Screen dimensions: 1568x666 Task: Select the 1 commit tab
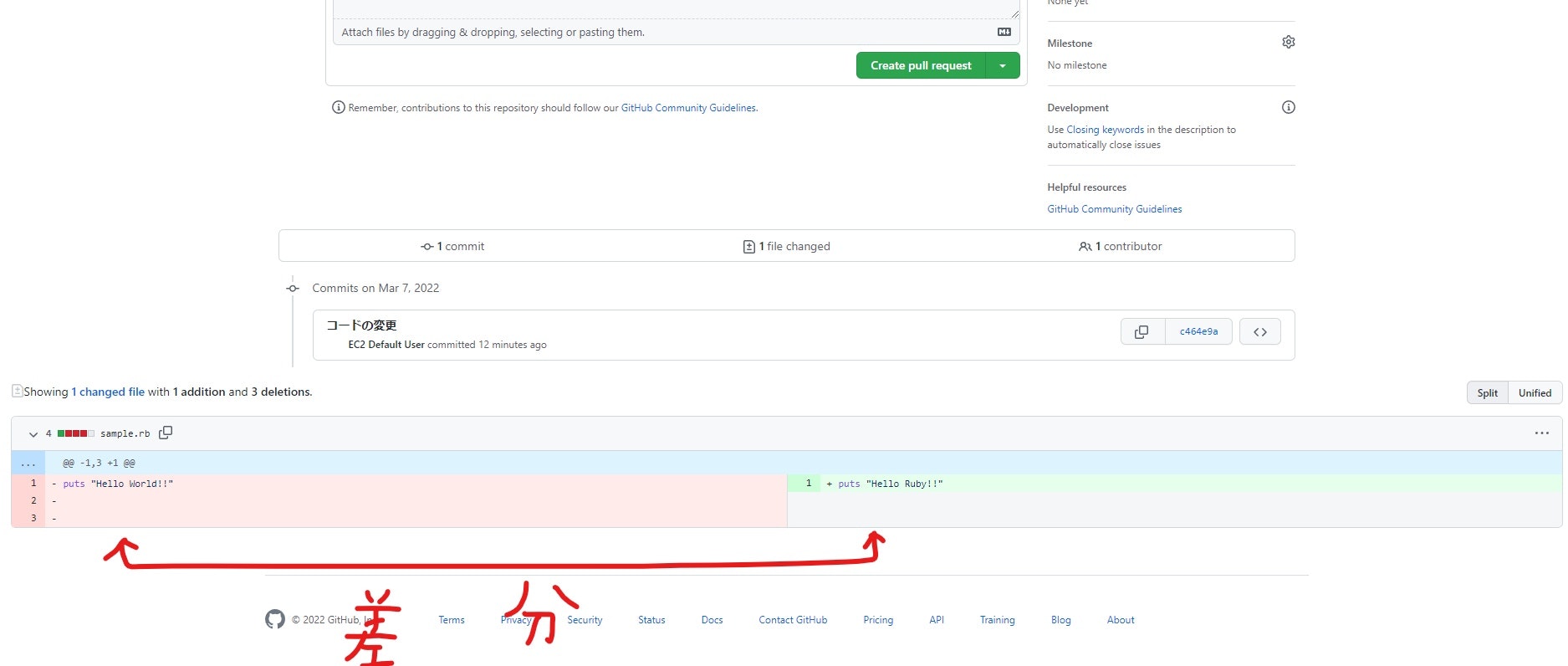[x=452, y=246]
